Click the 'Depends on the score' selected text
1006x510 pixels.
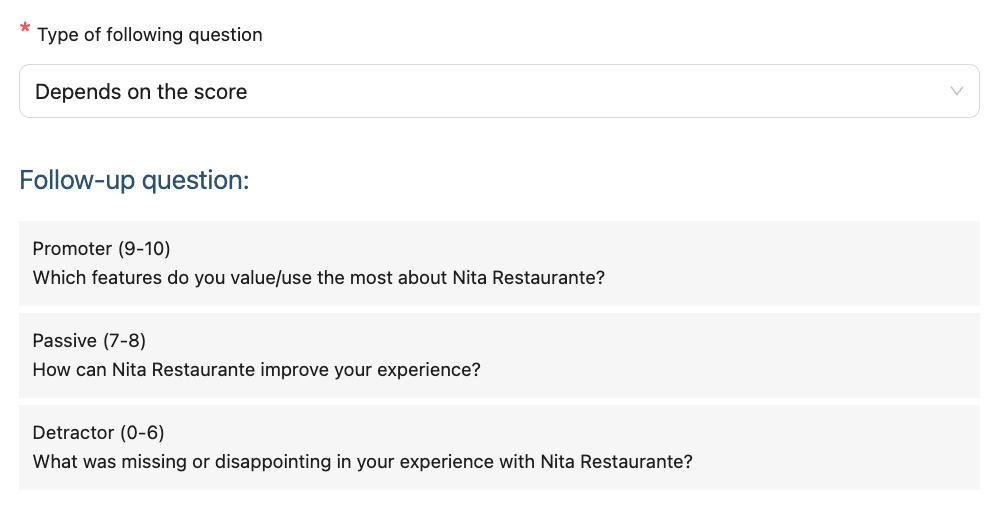click(141, 92)
